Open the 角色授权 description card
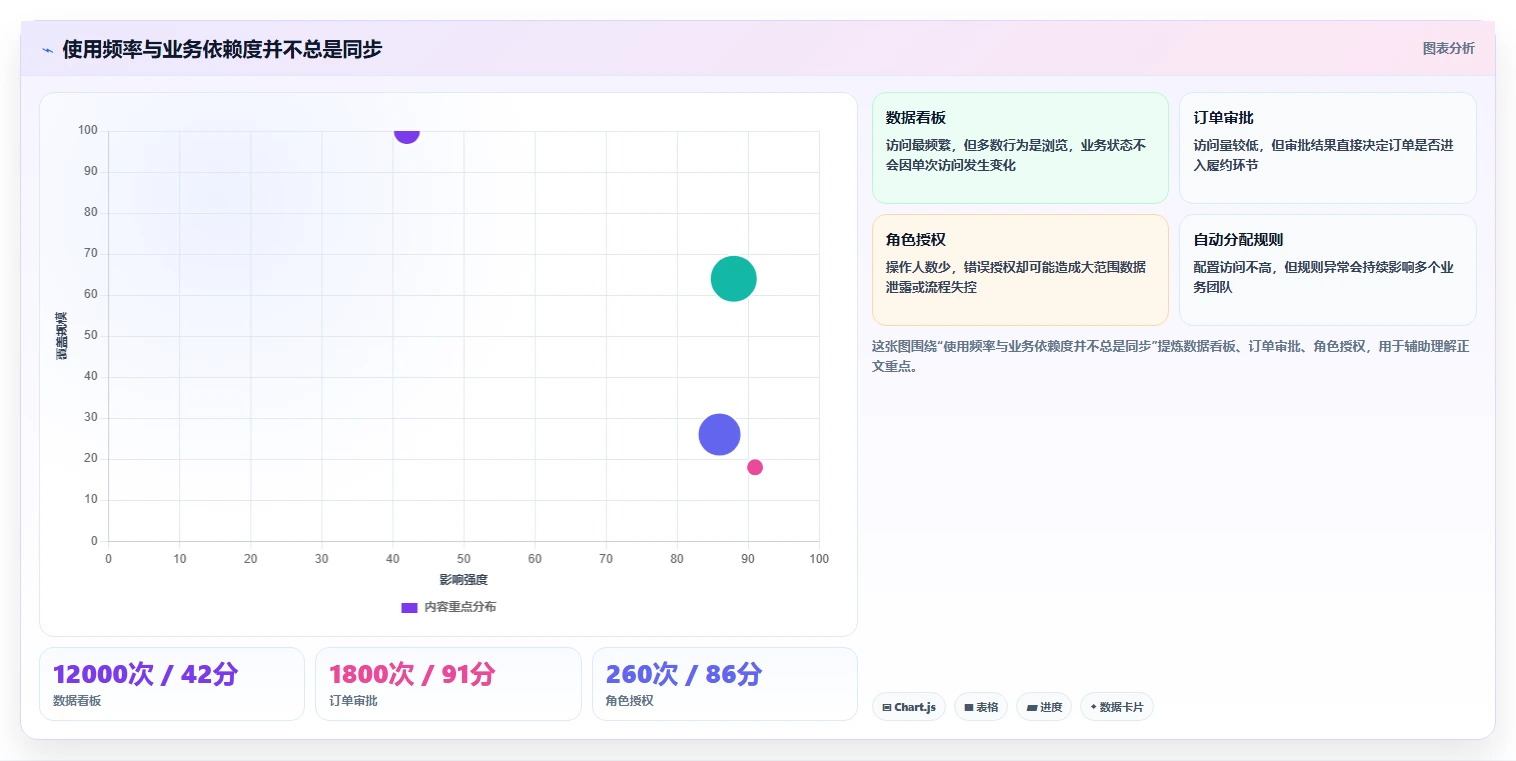 [1020, 270]
